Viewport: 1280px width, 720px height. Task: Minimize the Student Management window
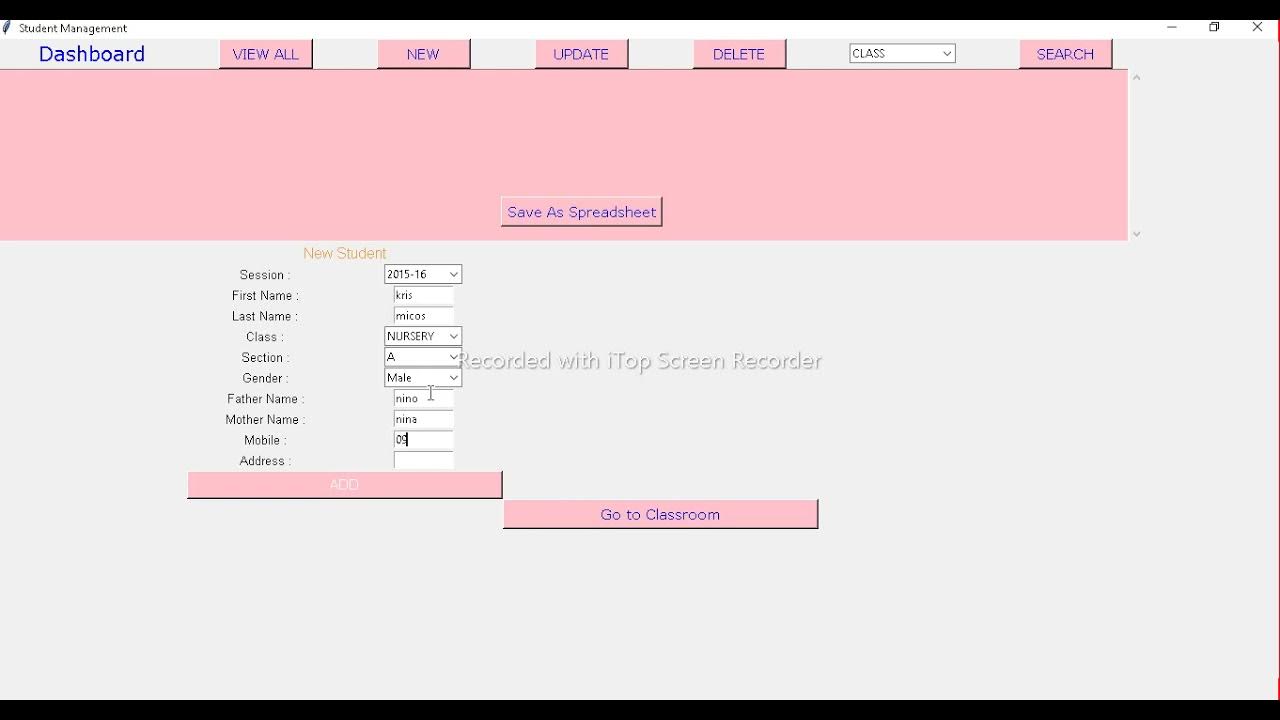pos(1172,28)
